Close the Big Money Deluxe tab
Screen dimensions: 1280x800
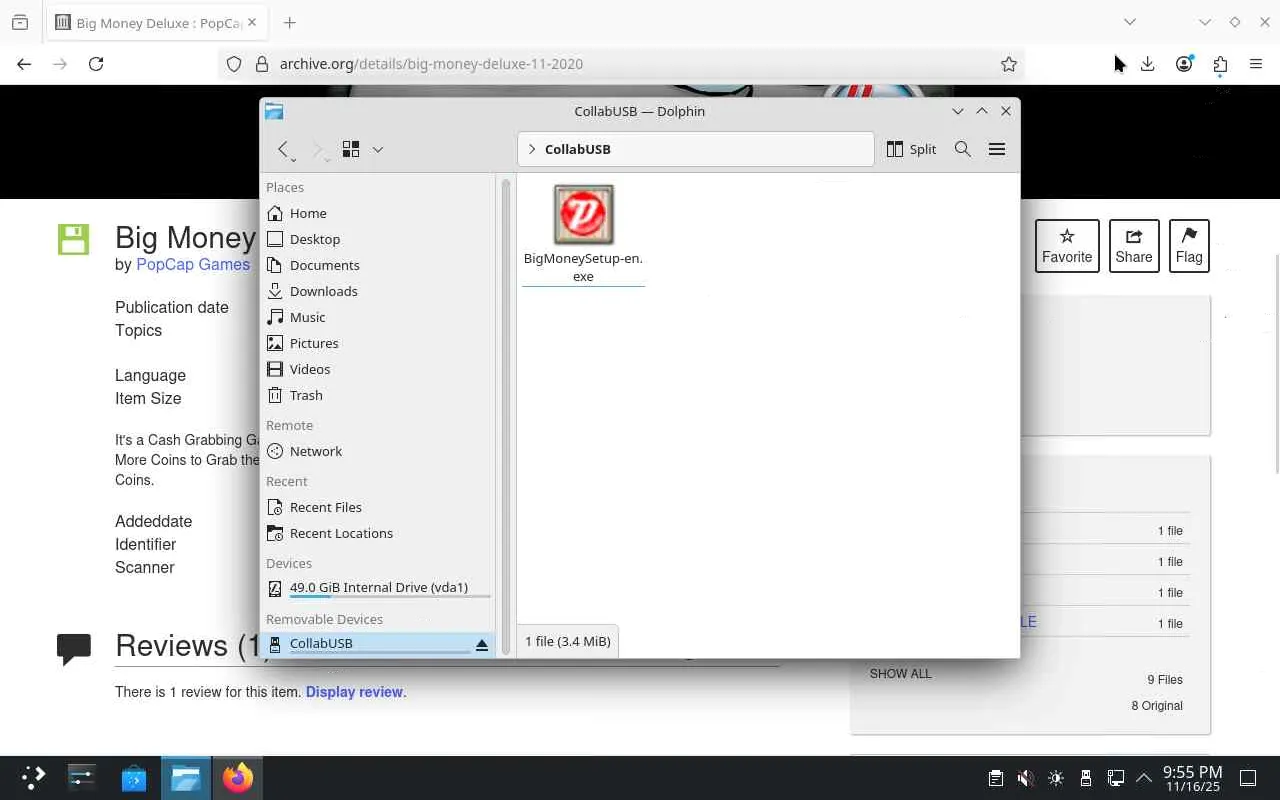click(x=251, y=23)
